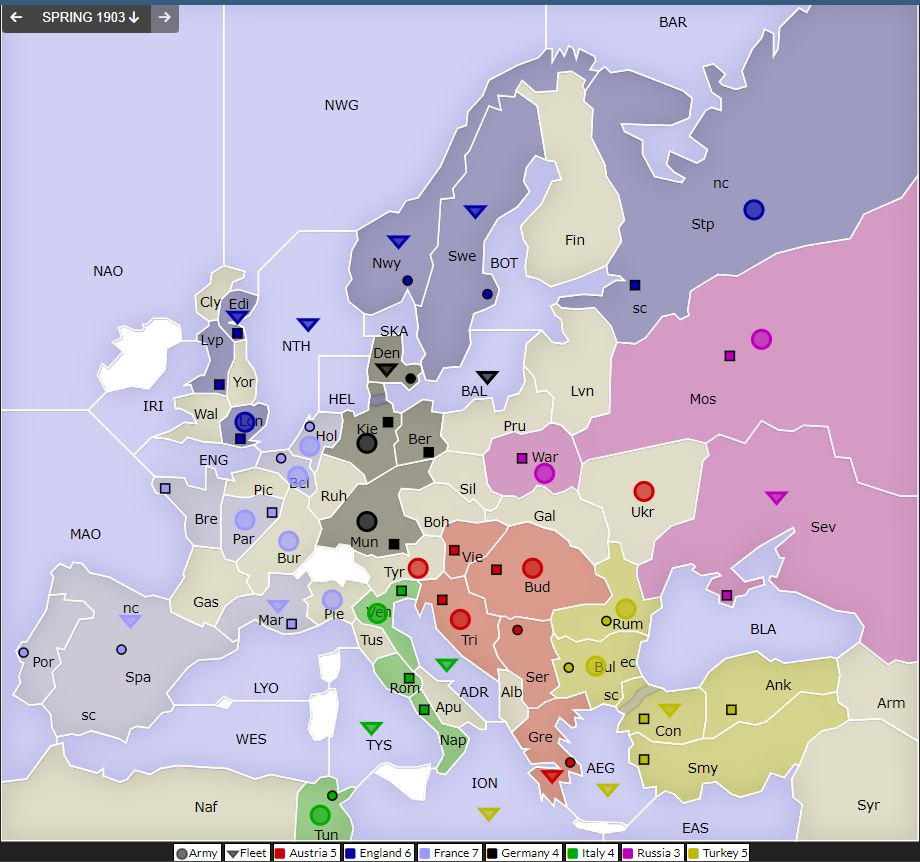Advance to the next turn arrow
The image size is (920, 862).
point(165,18)
